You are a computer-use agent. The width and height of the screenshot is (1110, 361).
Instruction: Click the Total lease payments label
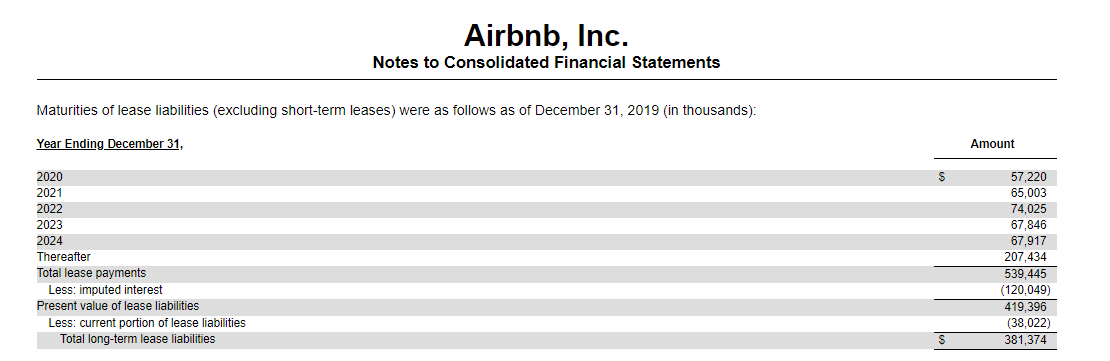click(91, 273)
